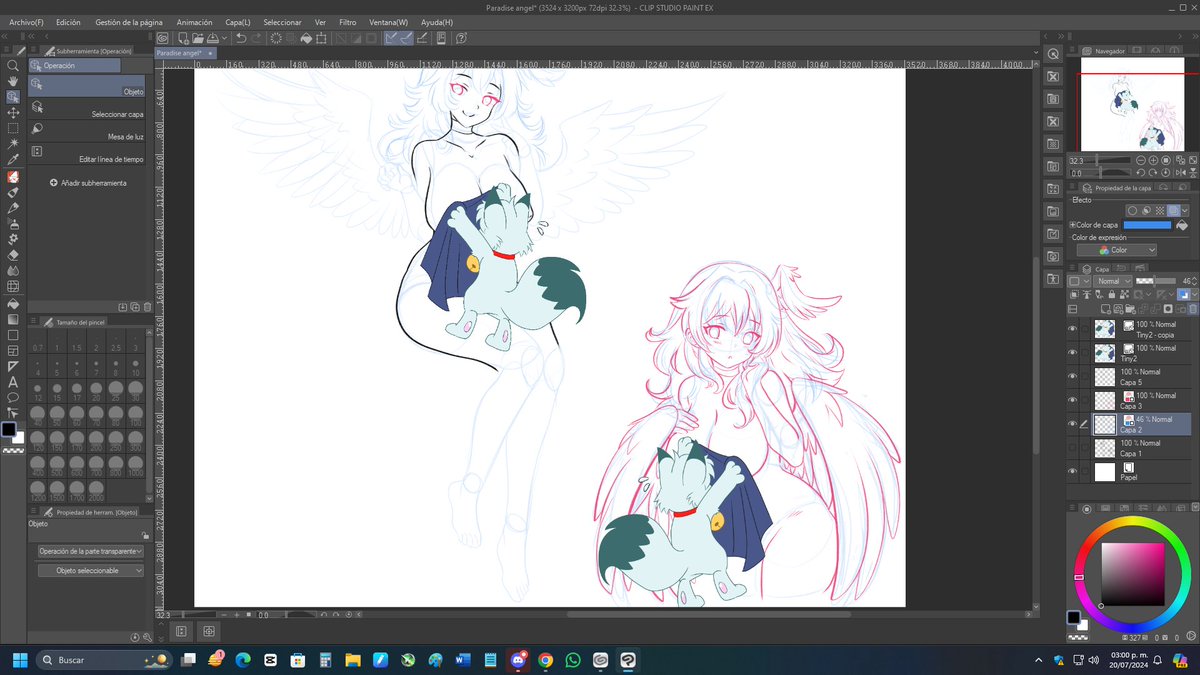
Task: Hide the Capa 2 layer
Action: pos(1072,424)
